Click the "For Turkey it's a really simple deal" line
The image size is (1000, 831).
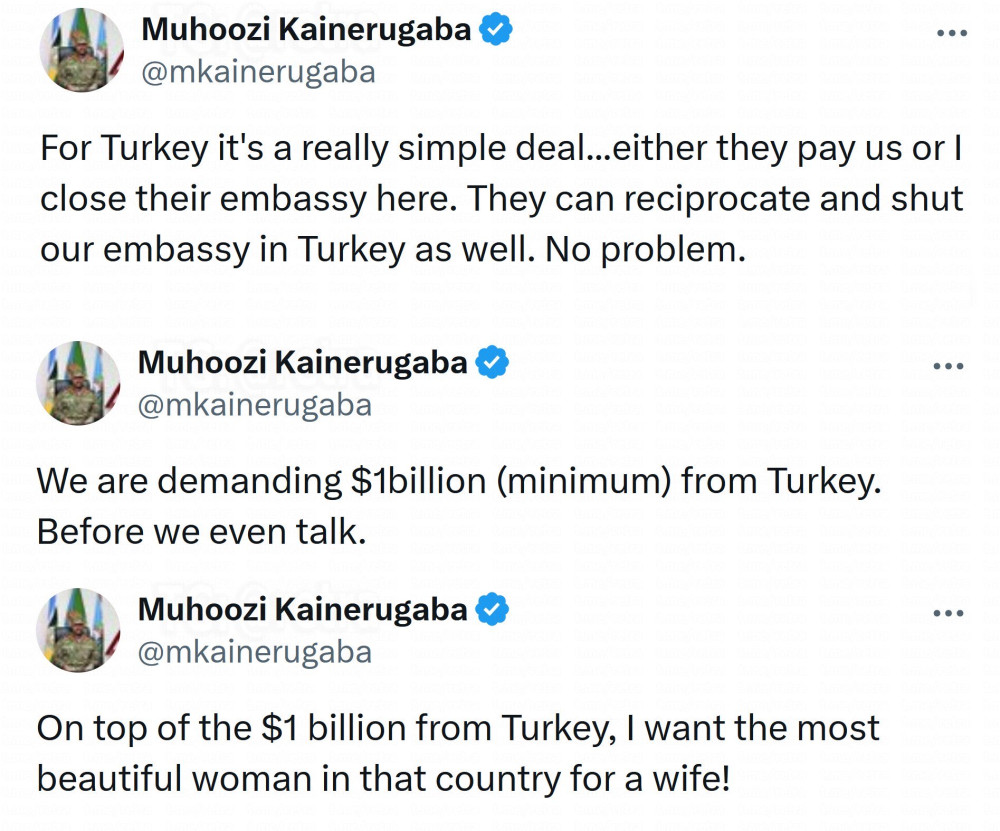[x=500, y=150]
